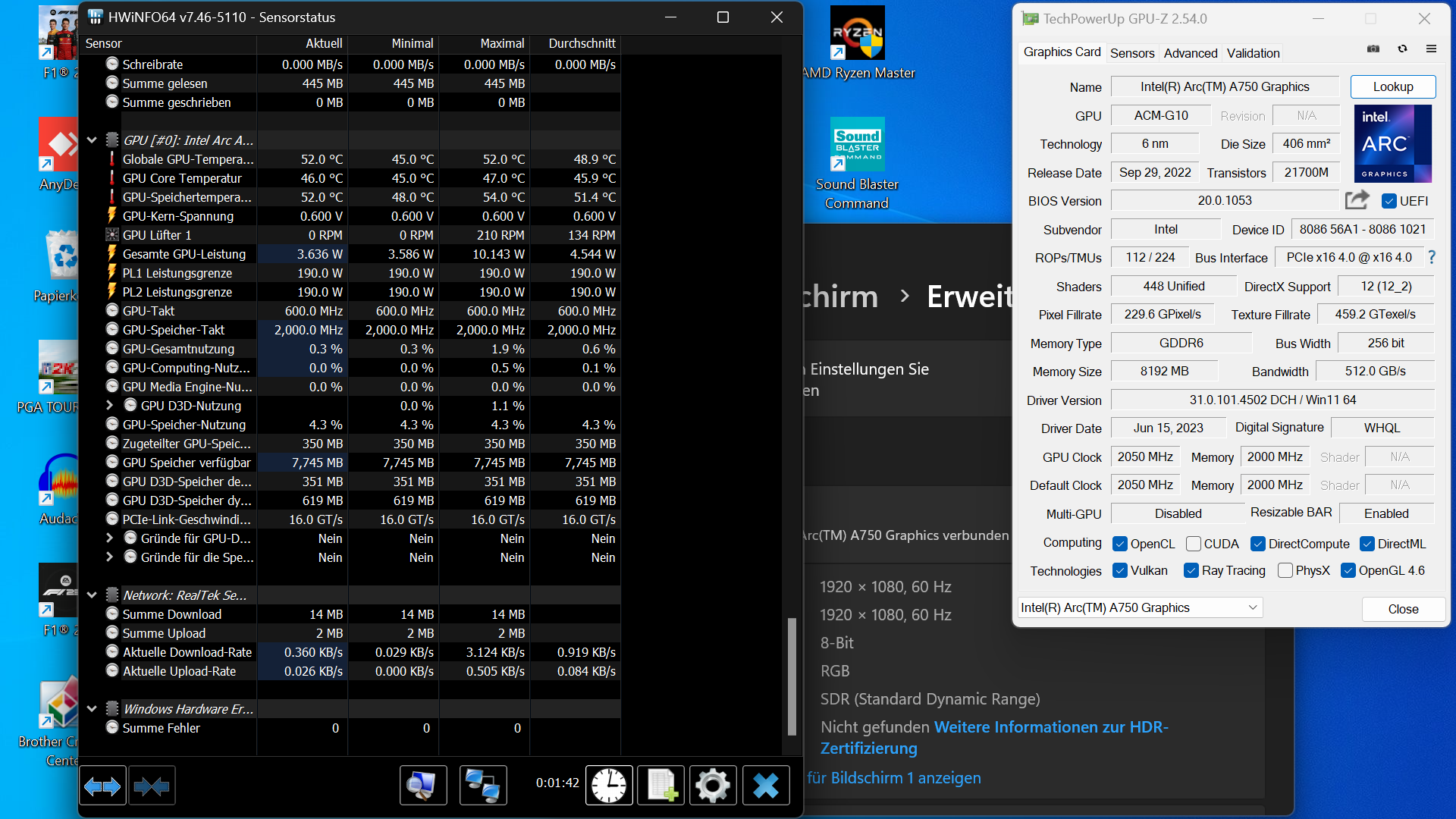Click GPU-Z screenshot camera icon

click(1373, 49)
